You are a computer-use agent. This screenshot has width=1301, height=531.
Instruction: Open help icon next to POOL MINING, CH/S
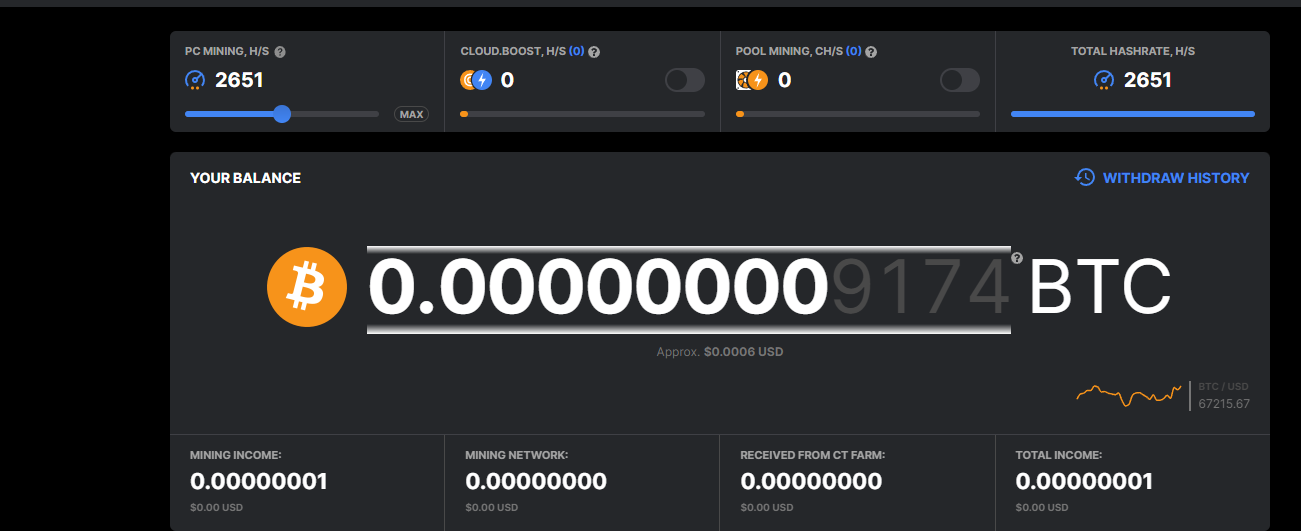click(871, 52)
